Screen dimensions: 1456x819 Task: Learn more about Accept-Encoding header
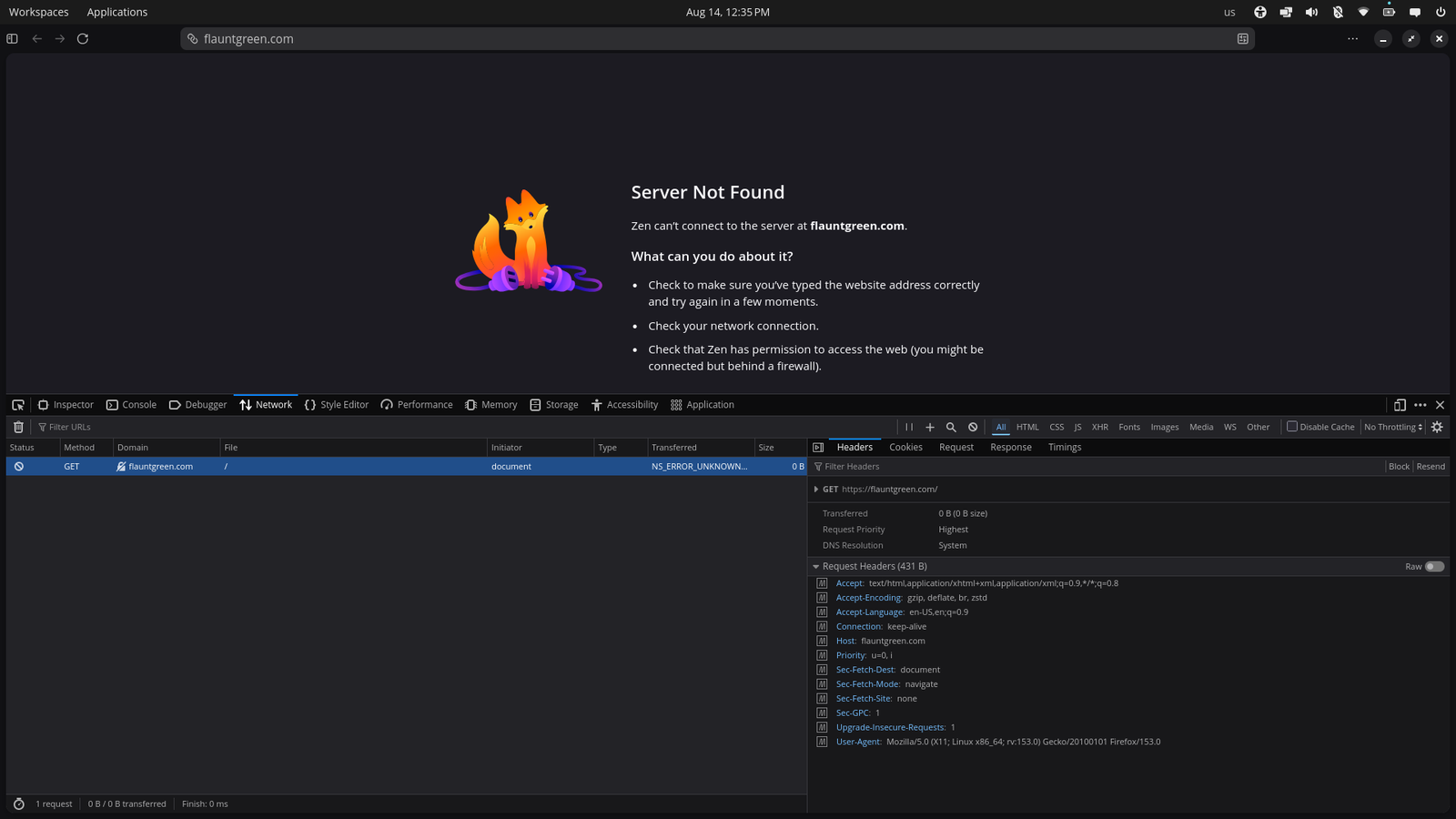point(822,598)
